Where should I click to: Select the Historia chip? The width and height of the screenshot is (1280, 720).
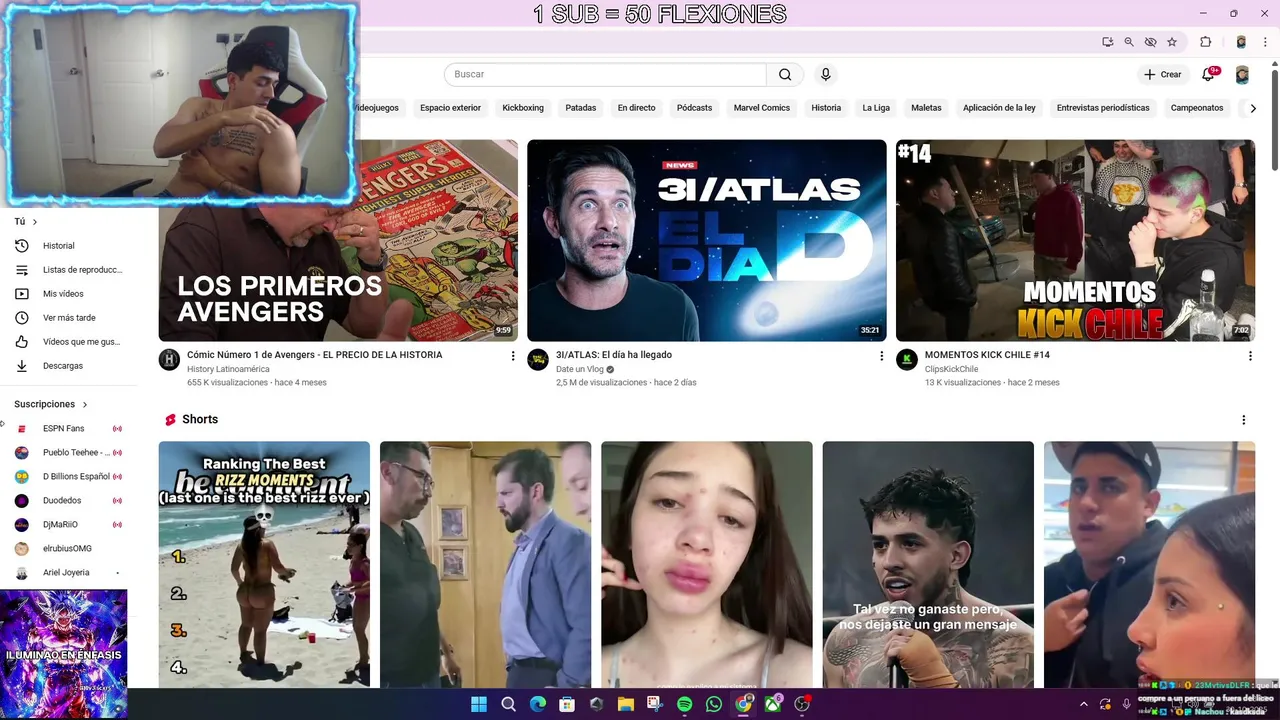[826, 108]
